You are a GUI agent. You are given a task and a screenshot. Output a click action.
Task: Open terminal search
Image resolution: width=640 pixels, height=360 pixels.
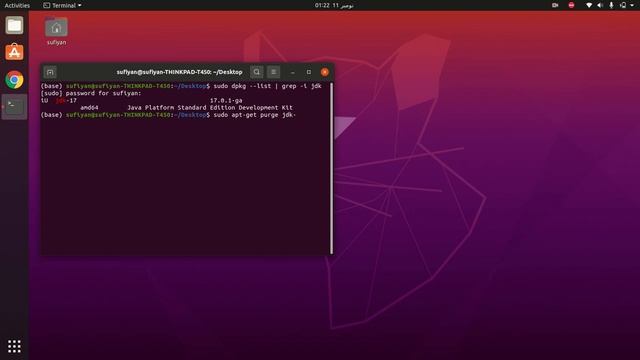point(257,72)
